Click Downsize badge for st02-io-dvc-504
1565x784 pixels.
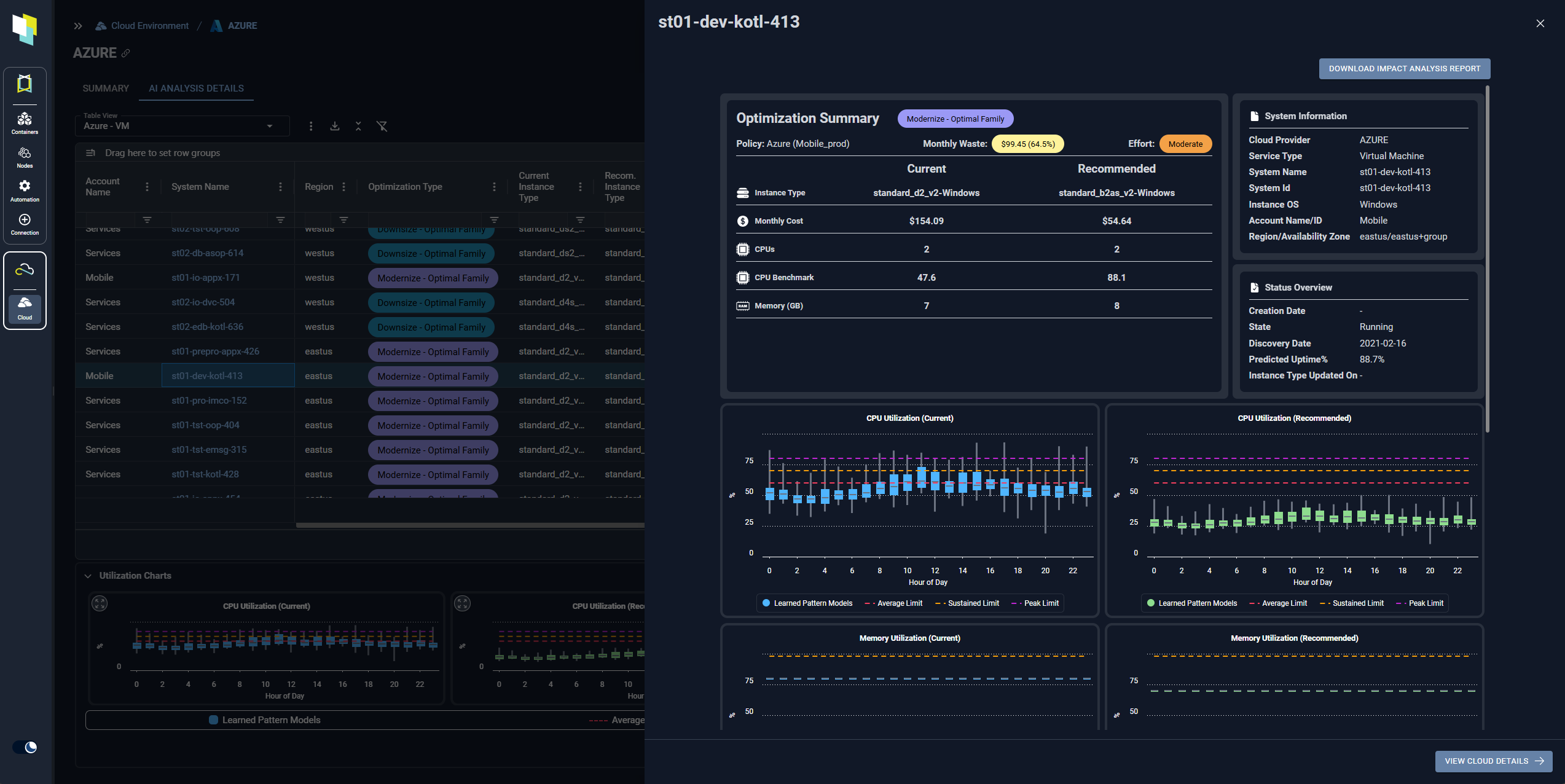click(431, 302)
